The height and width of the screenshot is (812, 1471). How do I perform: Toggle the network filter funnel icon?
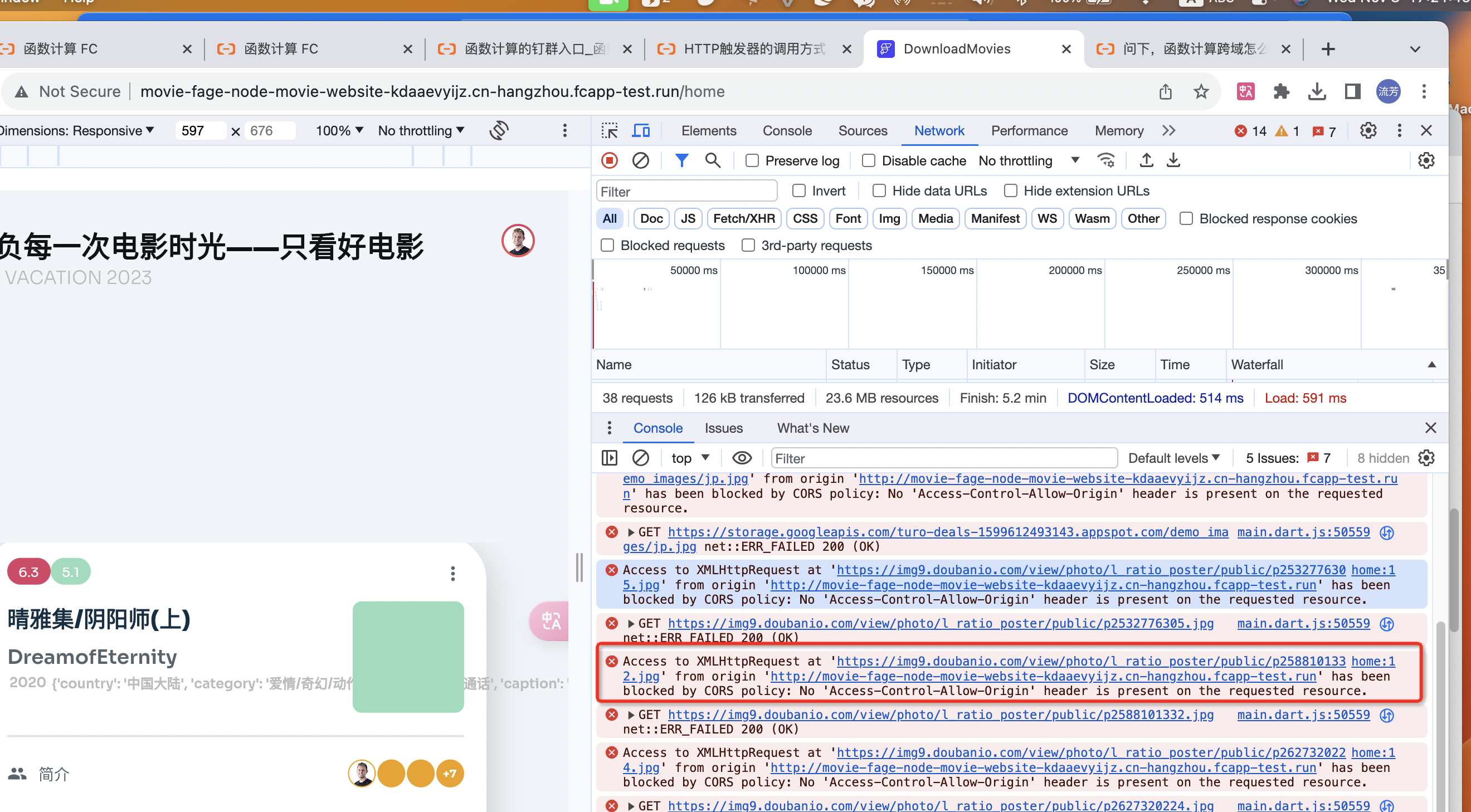(681, 160)
